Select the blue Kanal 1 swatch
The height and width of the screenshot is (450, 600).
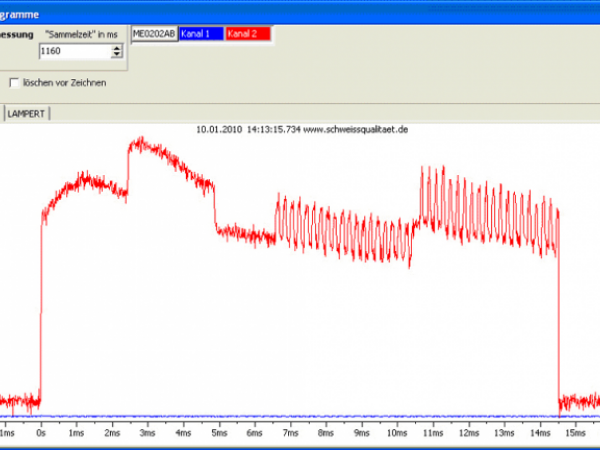click(200, 33)
